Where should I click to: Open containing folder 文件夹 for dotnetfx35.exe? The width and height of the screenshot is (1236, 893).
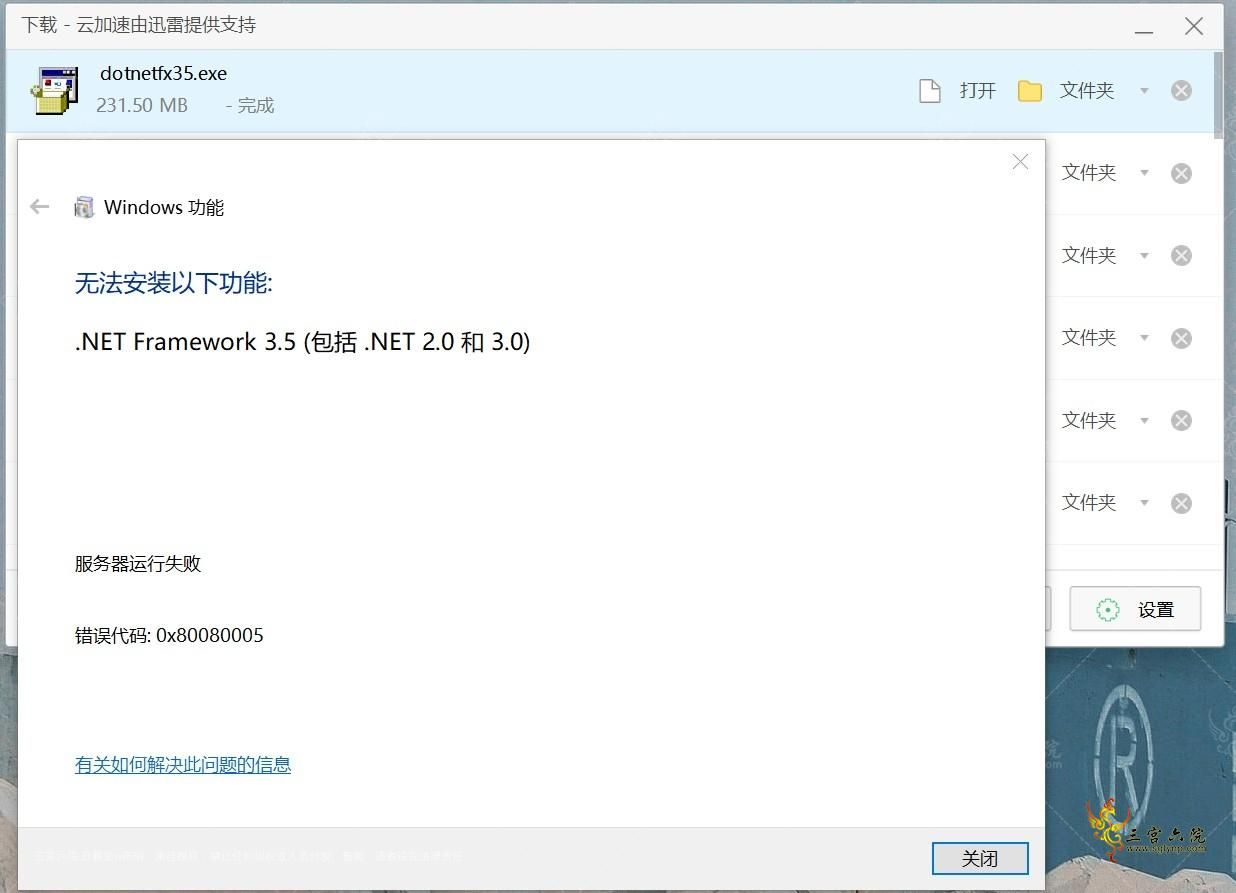pos(1087,91)
